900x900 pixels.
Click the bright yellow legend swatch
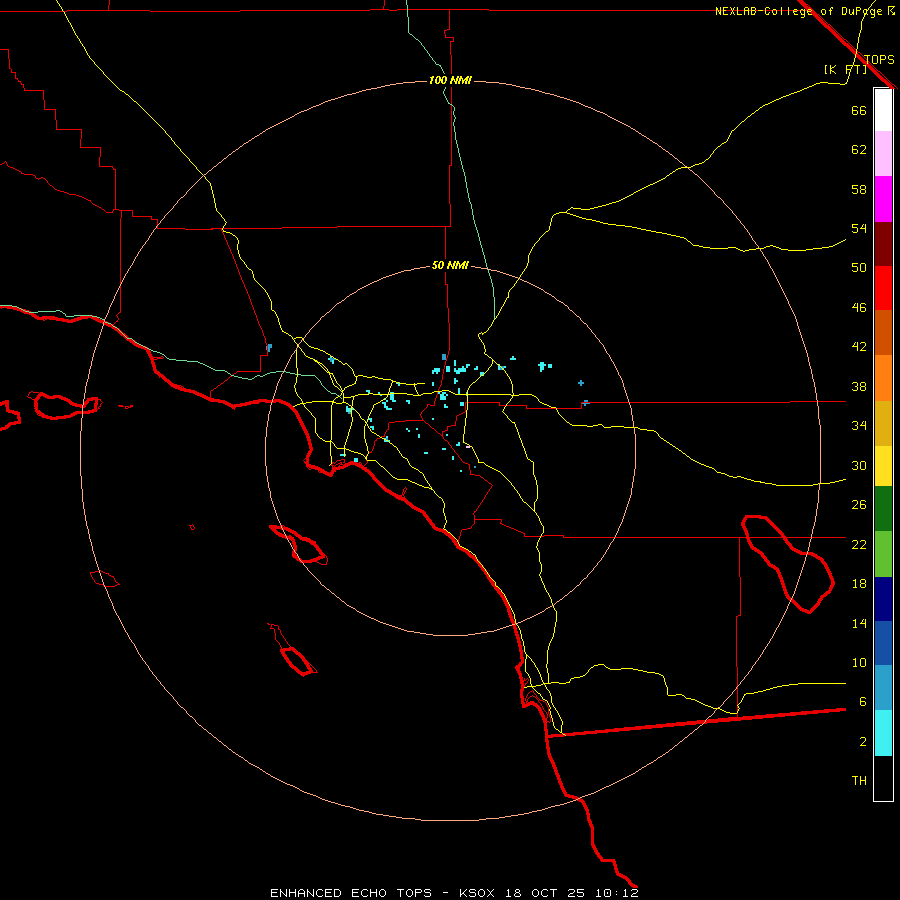pyautogui.click(x=883, y=466)
